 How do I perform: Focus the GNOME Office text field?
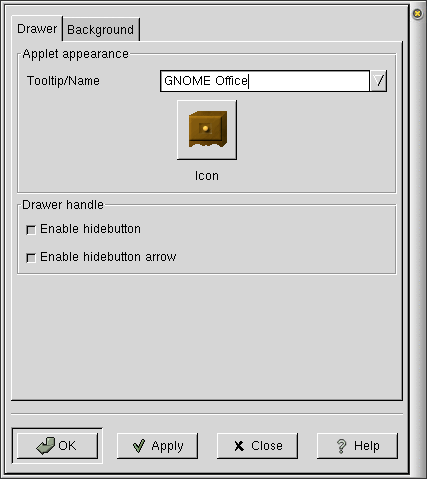click(265, 81)
